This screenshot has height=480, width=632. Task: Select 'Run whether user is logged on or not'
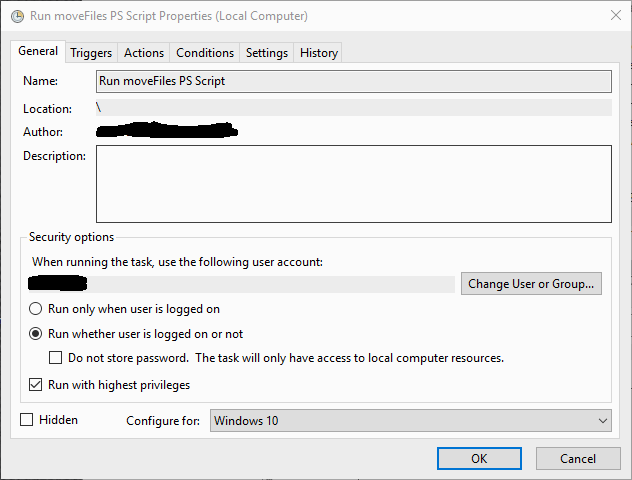coord(37,334)
